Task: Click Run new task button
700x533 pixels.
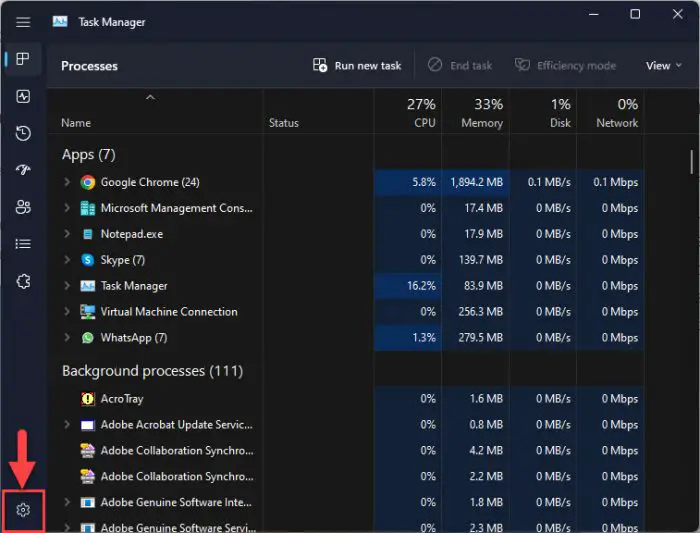Action: tap(357, 66)
